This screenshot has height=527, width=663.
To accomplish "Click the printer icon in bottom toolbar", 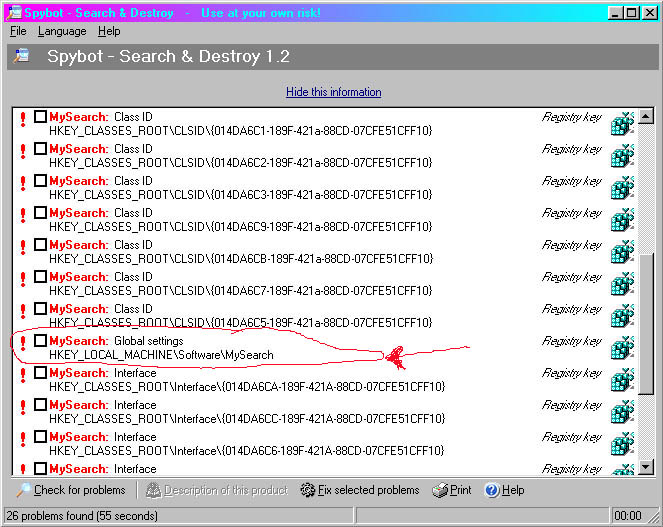I will [x=440, y=490].
